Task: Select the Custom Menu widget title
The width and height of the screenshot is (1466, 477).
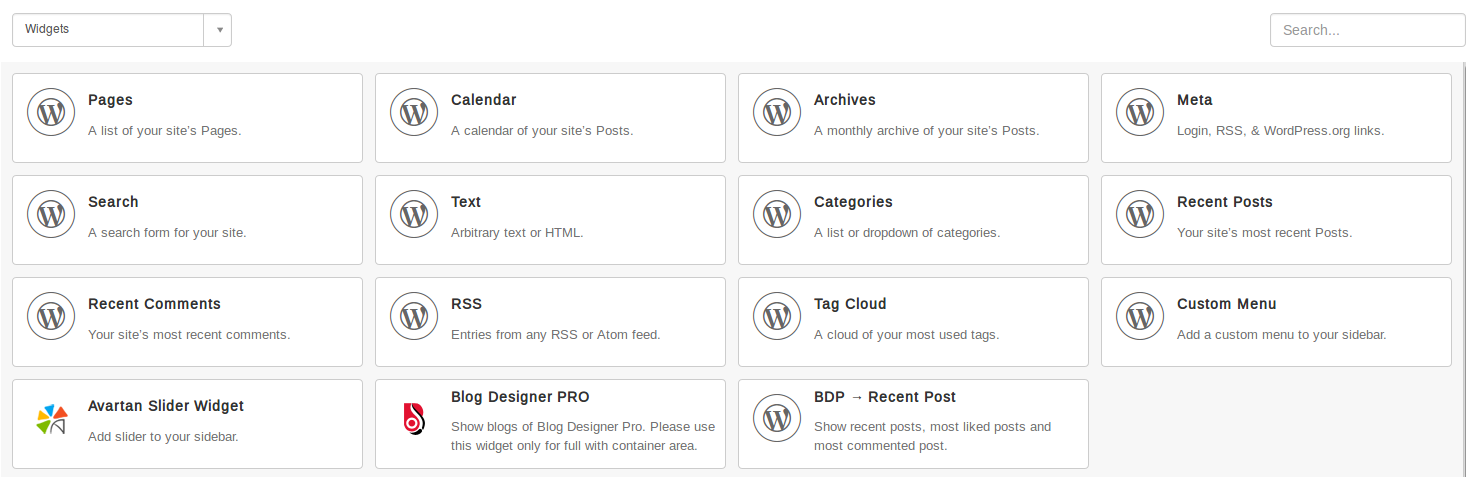Action: pyautogui.click(x=1227, y=304)
